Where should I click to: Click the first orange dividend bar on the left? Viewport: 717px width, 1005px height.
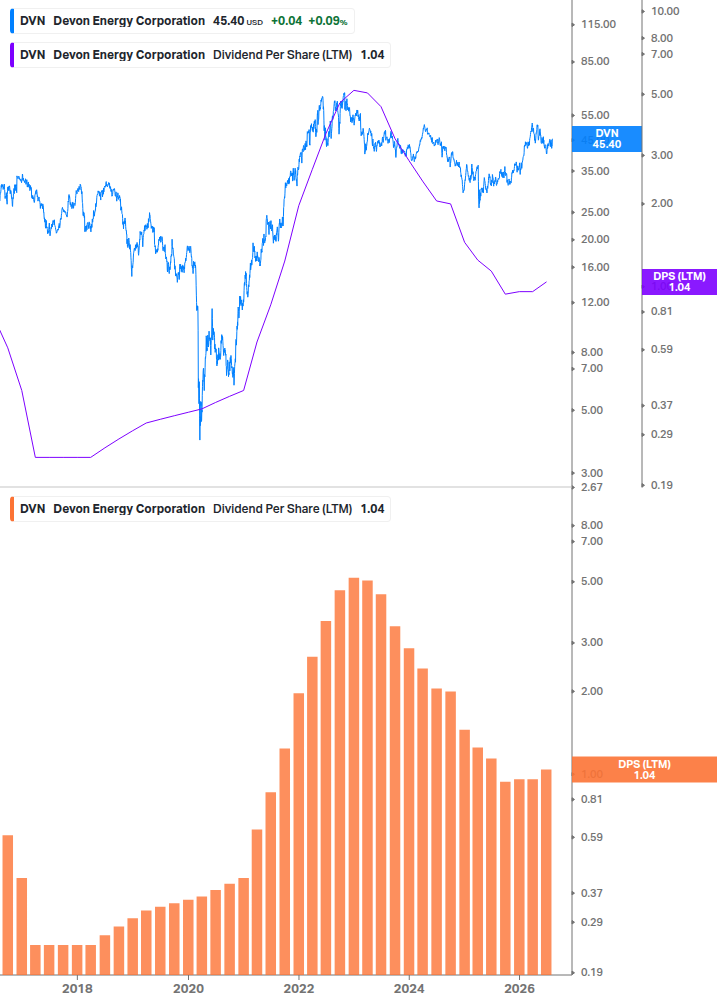[x=8, y=905]
